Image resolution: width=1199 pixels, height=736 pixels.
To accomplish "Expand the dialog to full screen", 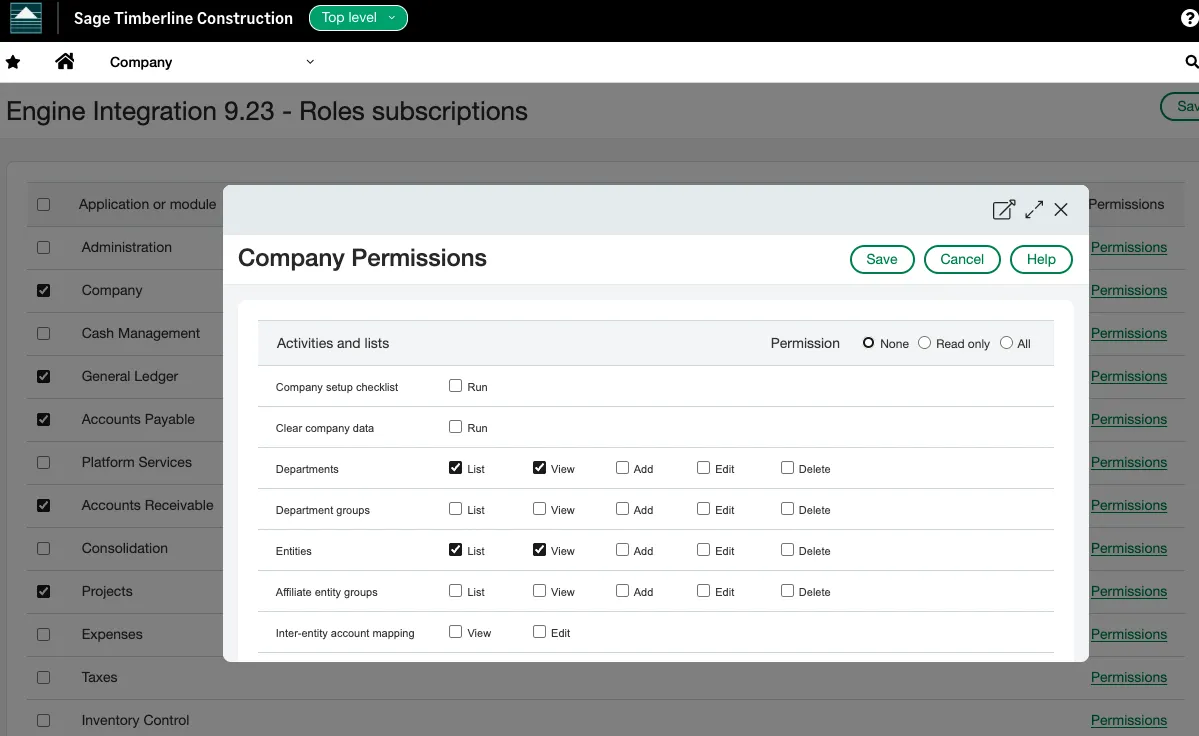I will (x=1034, y=209).
